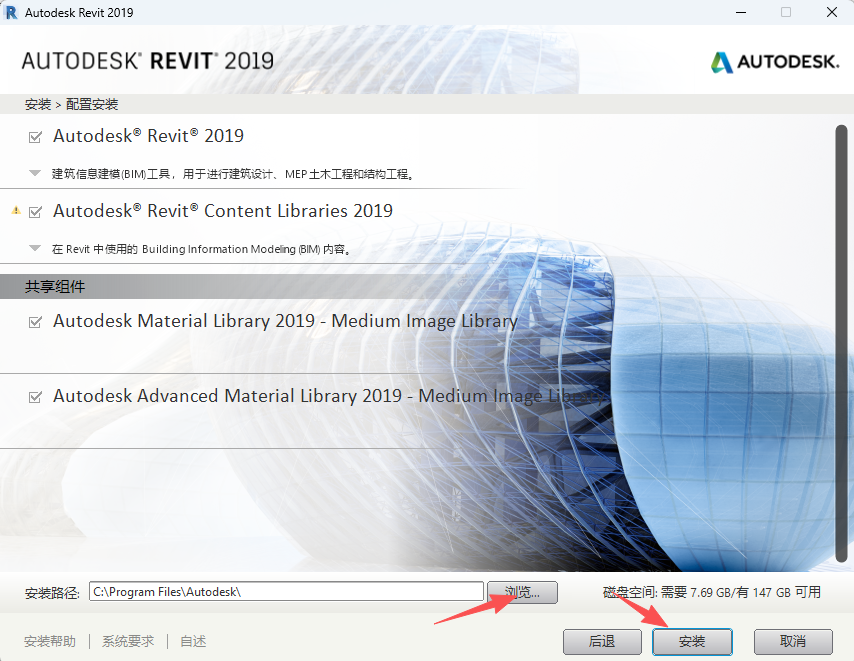Image resolution: width=854 pixels, height=661 pixels.
Task: Uncheck Autodesk Revit 2019 component
Action: tap(36, 135)
